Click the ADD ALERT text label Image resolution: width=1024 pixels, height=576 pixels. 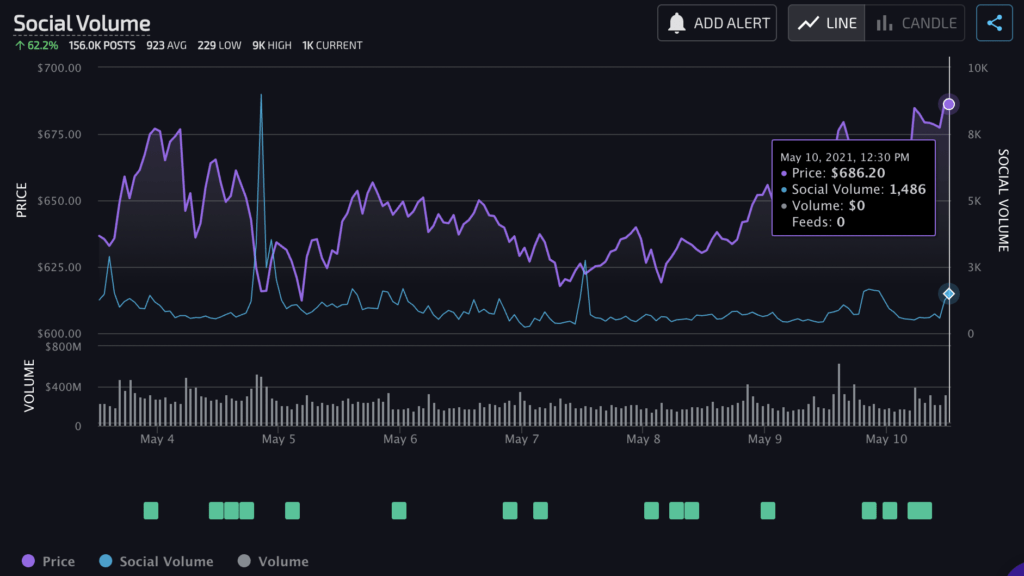(732, 23)
